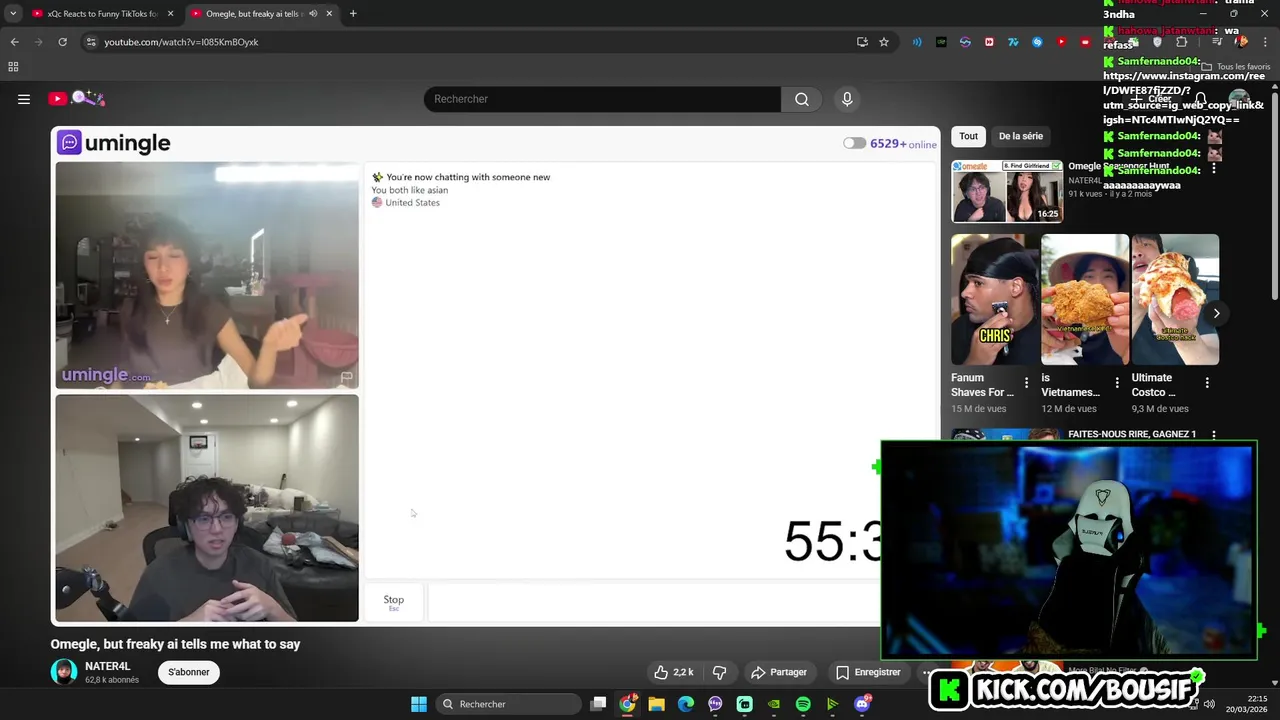The image size is (1280, 720).
Task: Click the address bar URL
Action: tap(181, 42)
